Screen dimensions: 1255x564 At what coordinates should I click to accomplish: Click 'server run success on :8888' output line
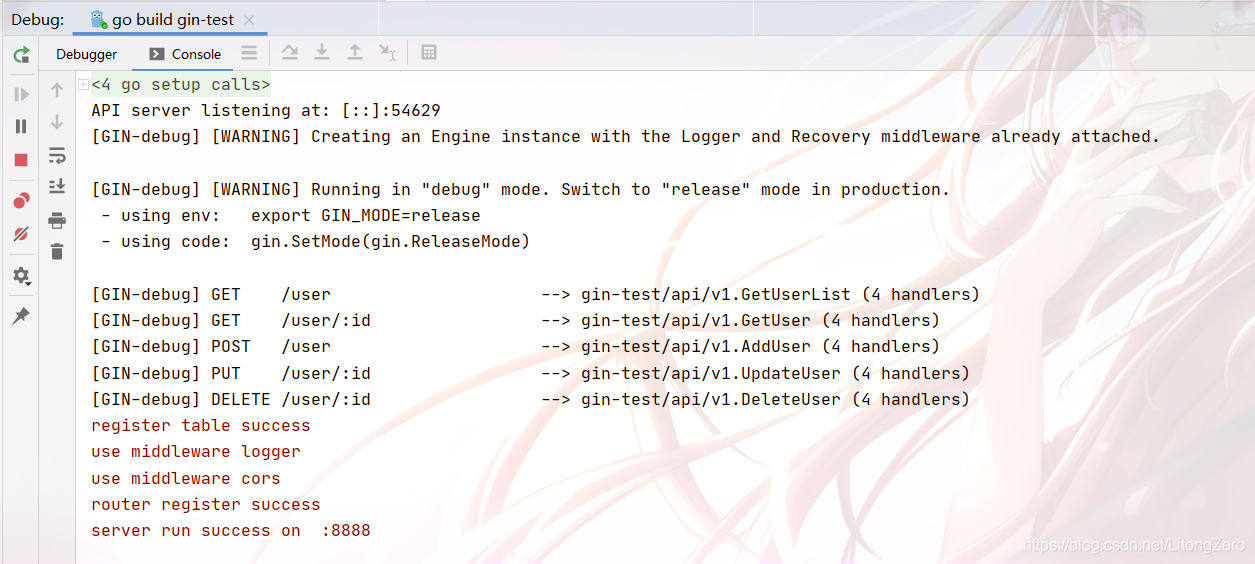[x=231, y=531]
